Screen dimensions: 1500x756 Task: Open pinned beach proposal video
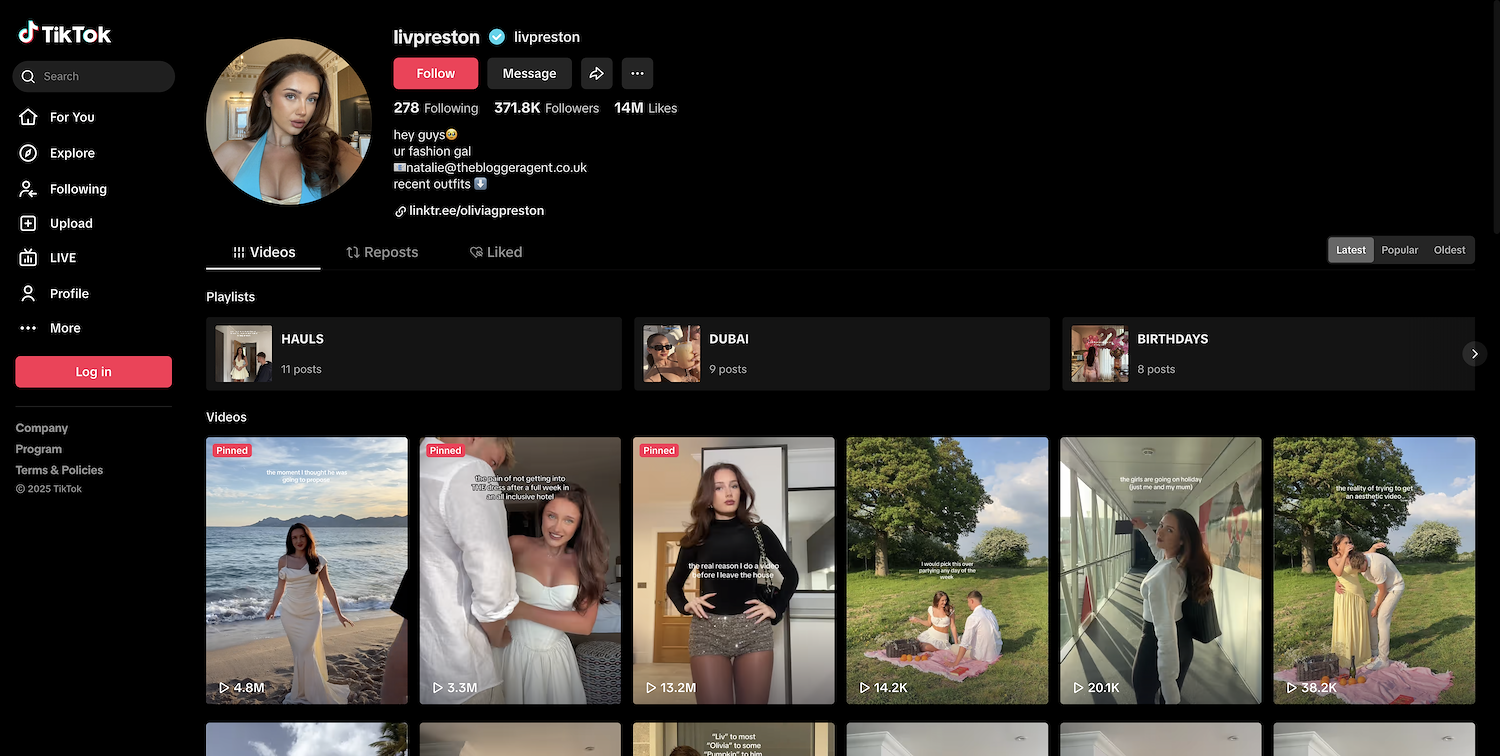(x=307, y=571)
